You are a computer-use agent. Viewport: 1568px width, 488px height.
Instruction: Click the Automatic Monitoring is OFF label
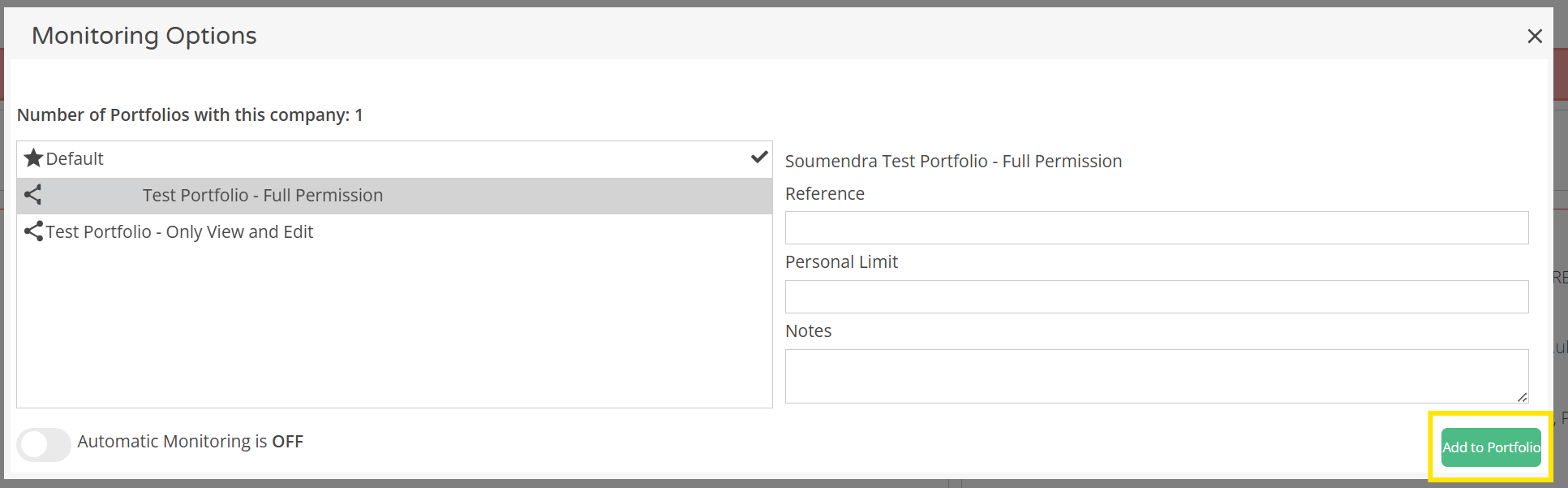click(190, 442)
